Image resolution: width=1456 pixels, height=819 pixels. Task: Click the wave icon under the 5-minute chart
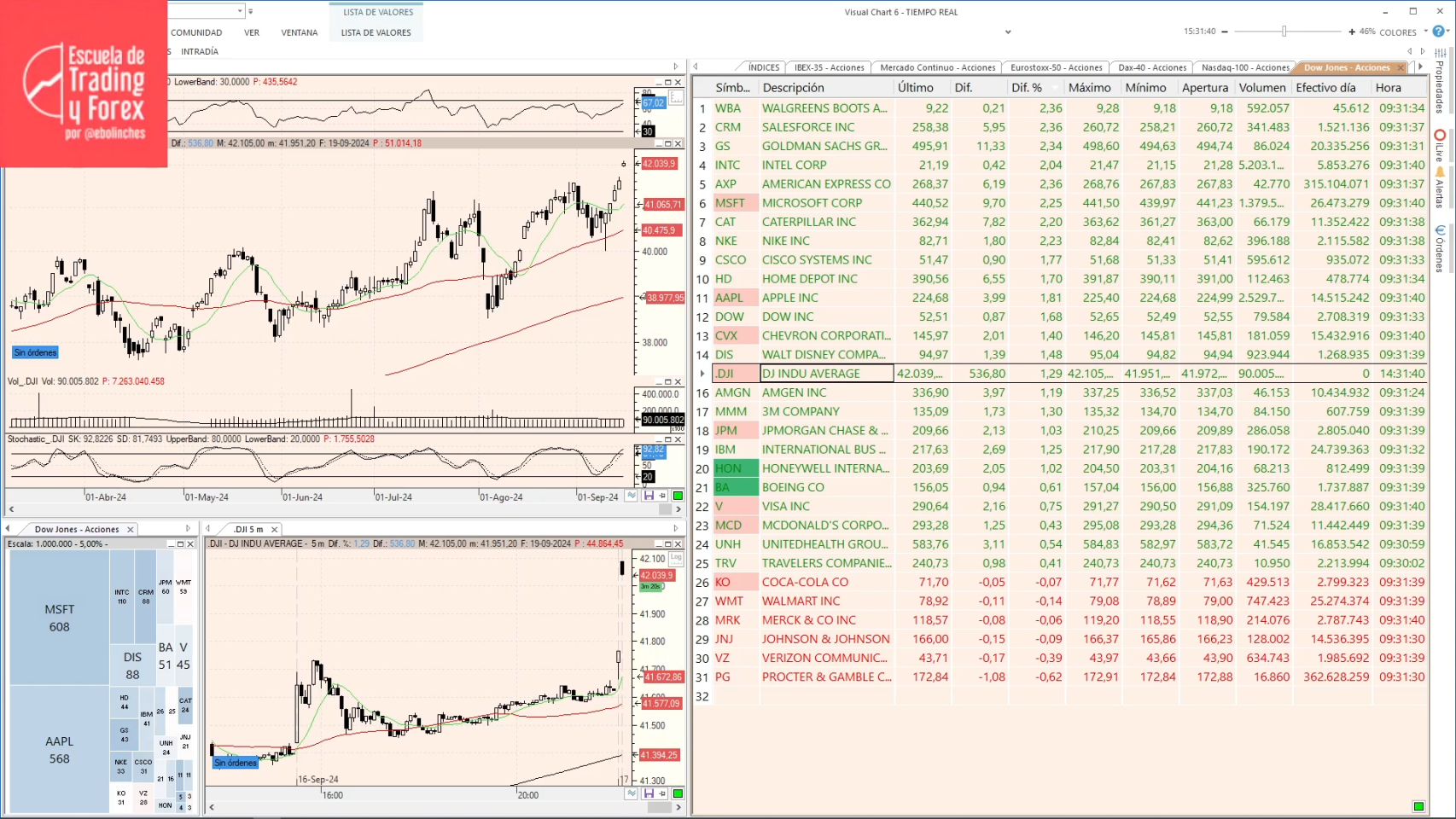632,793
